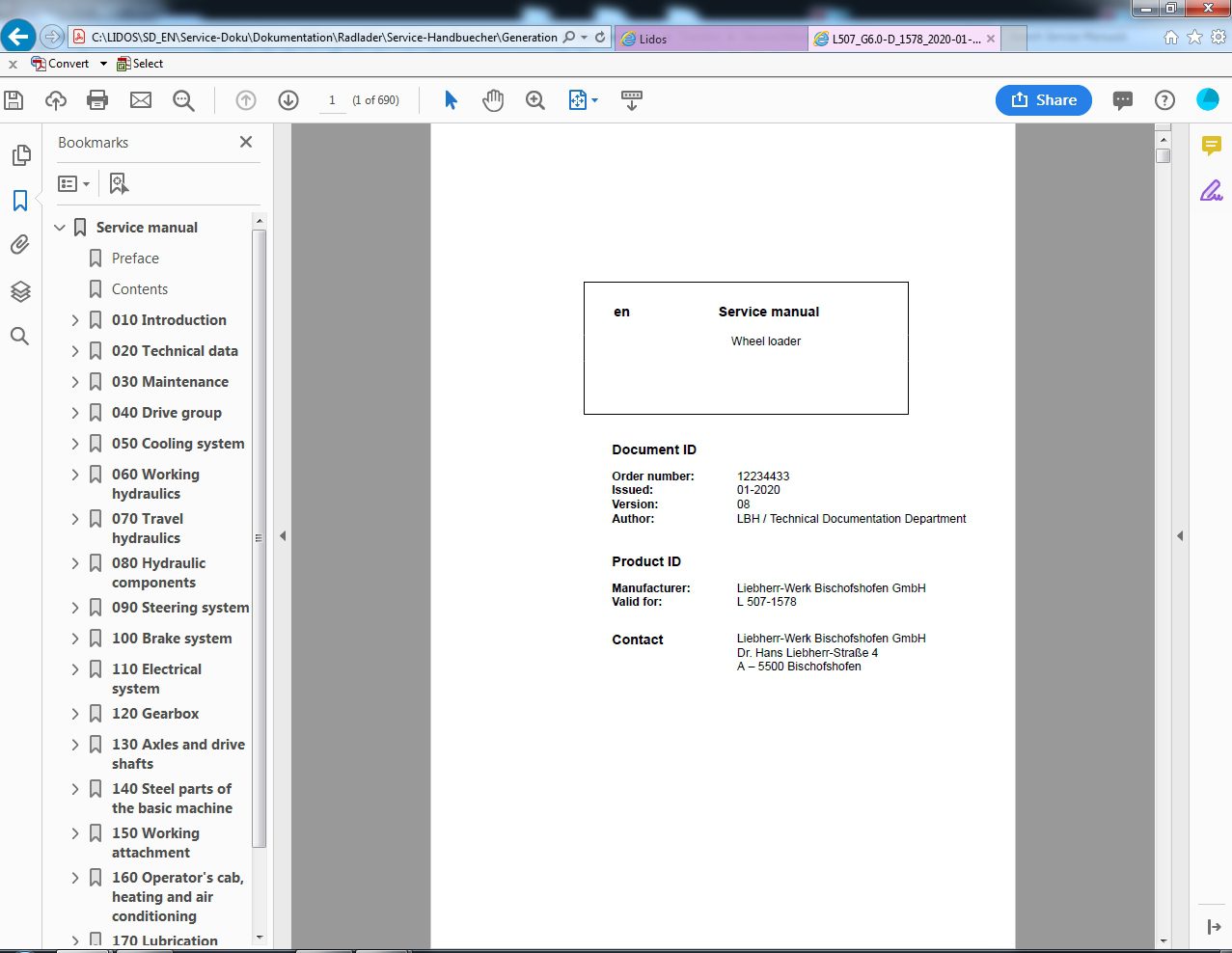Viewport: 1232px width, 953px height.
Task: Click the address bar path field
Action: coord(324,38)
